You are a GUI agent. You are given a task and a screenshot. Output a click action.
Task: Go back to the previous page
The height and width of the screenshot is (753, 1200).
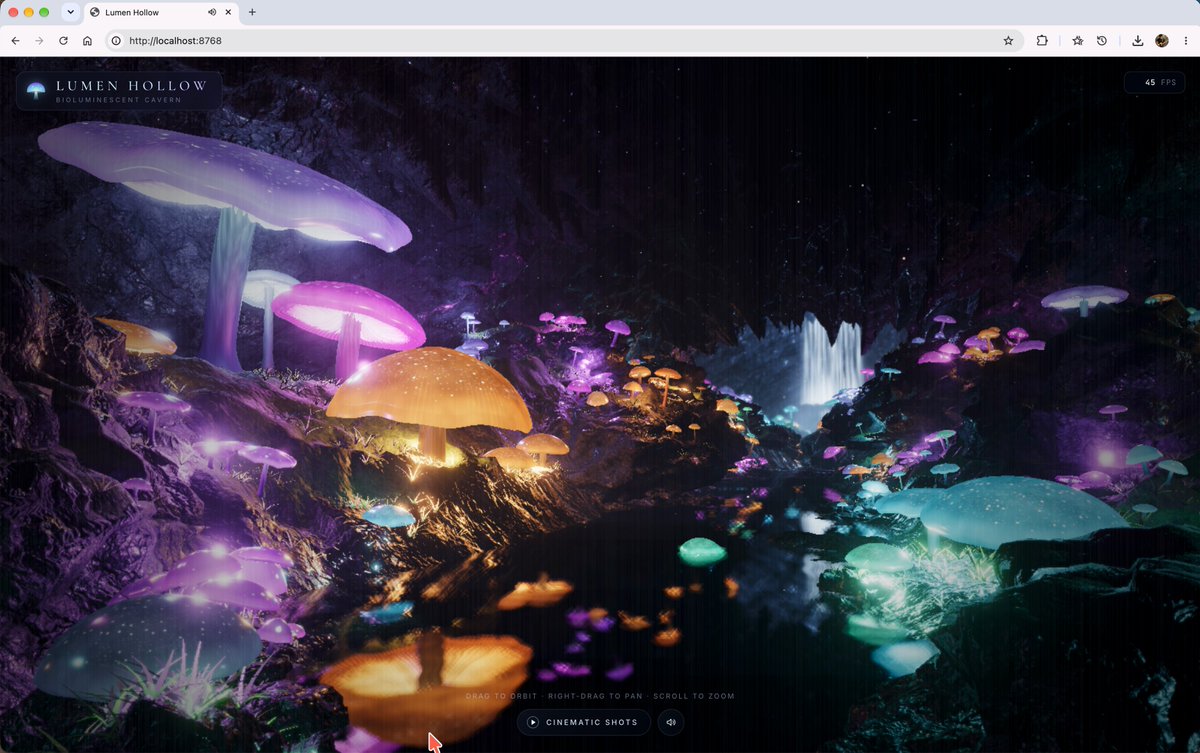pyautogui.click(x=15, y=41)
